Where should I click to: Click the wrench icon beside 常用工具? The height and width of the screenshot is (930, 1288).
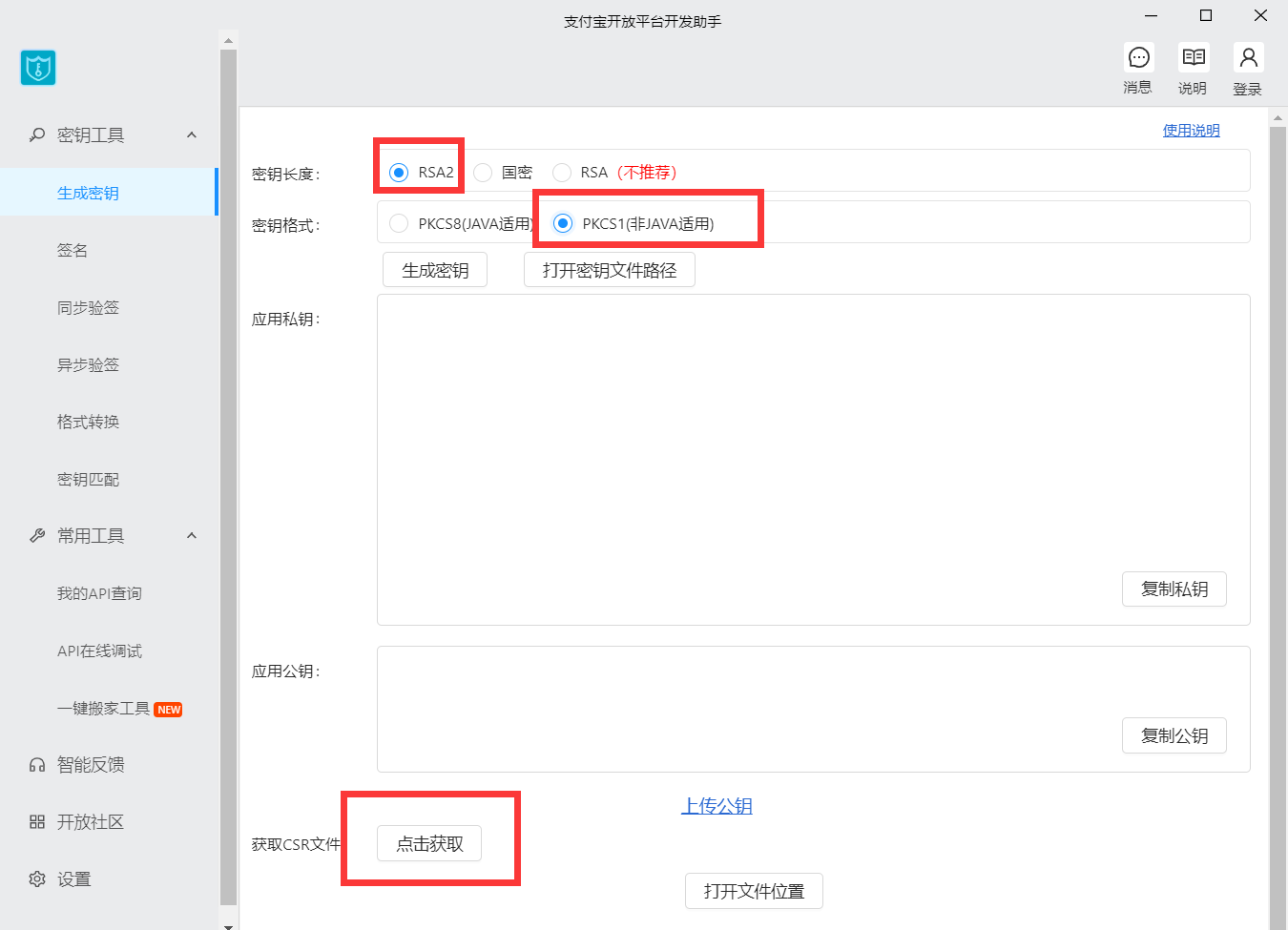click(x=37, y=535)
